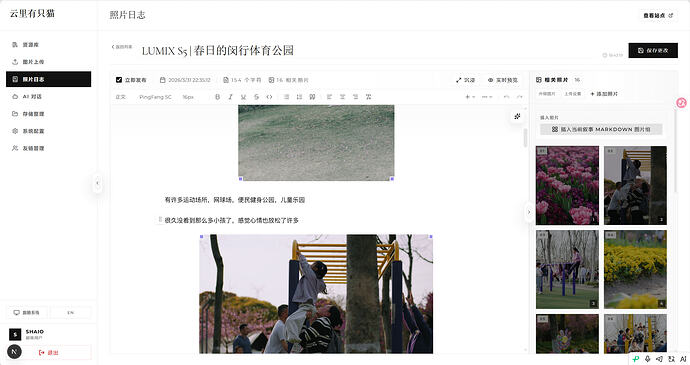This screenshot has height=365, width=690.
Task: Apply strikethrough formatting
Action: pyautogui.click(x=256, y=97)
